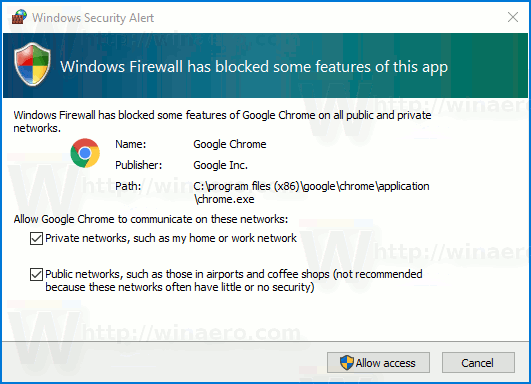The image size is (531, 384).
Task: Allow access for Google Chrome
Action: [378, 363]
